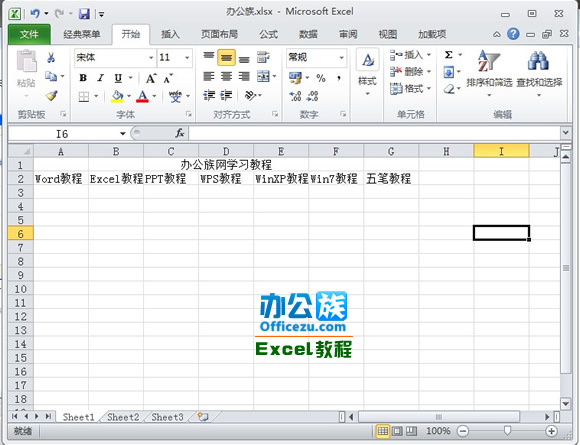Viewport: 580px width, 445px height.
Task: Switch to Page Break Preview view
Action: coord(411,431)
